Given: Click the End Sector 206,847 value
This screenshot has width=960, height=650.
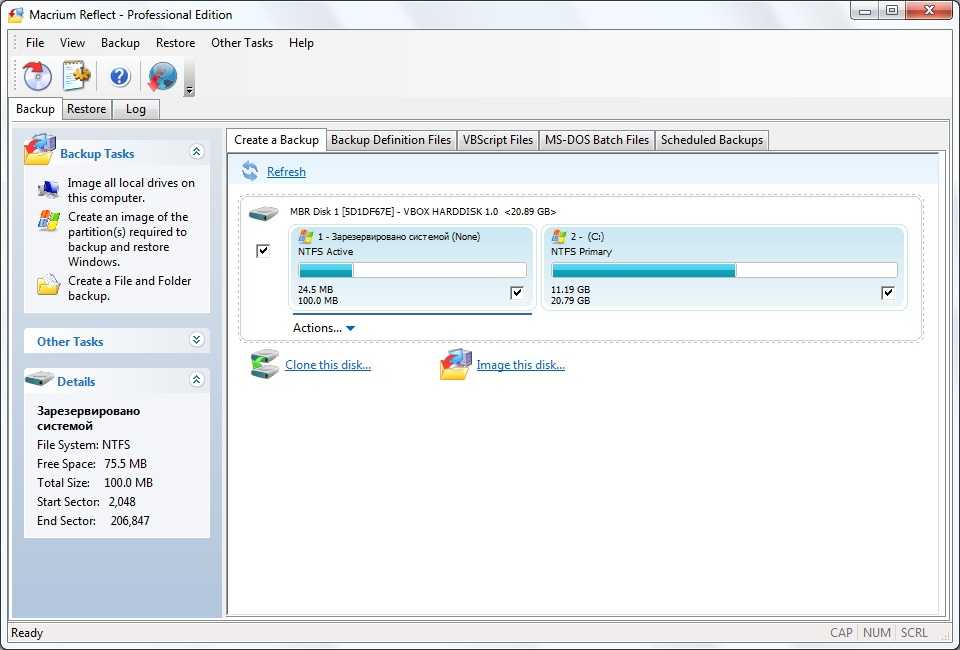Looking at the screenshot, I should 130,521.
